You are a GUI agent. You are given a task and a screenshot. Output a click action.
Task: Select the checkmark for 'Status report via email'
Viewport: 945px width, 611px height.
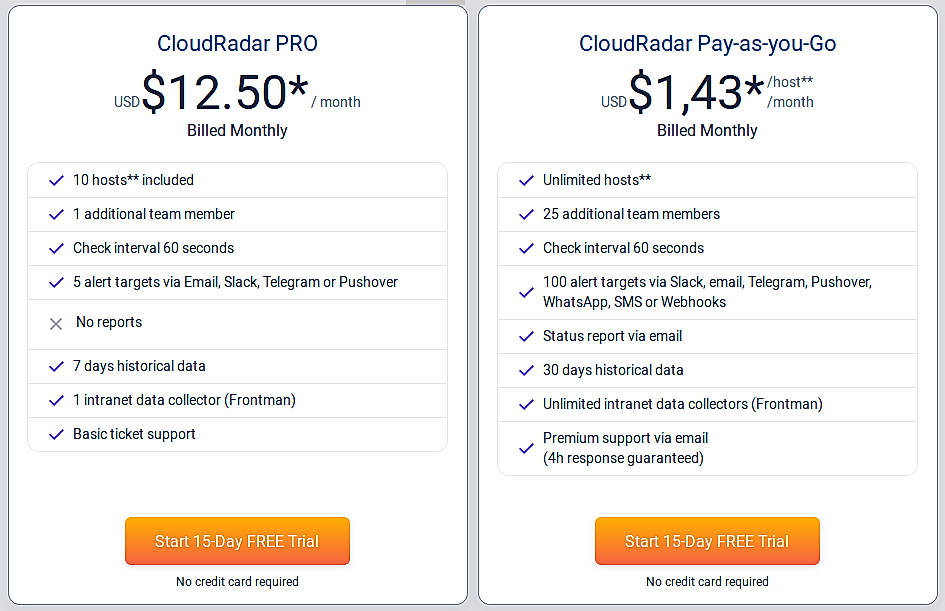(x=526, y=337)
